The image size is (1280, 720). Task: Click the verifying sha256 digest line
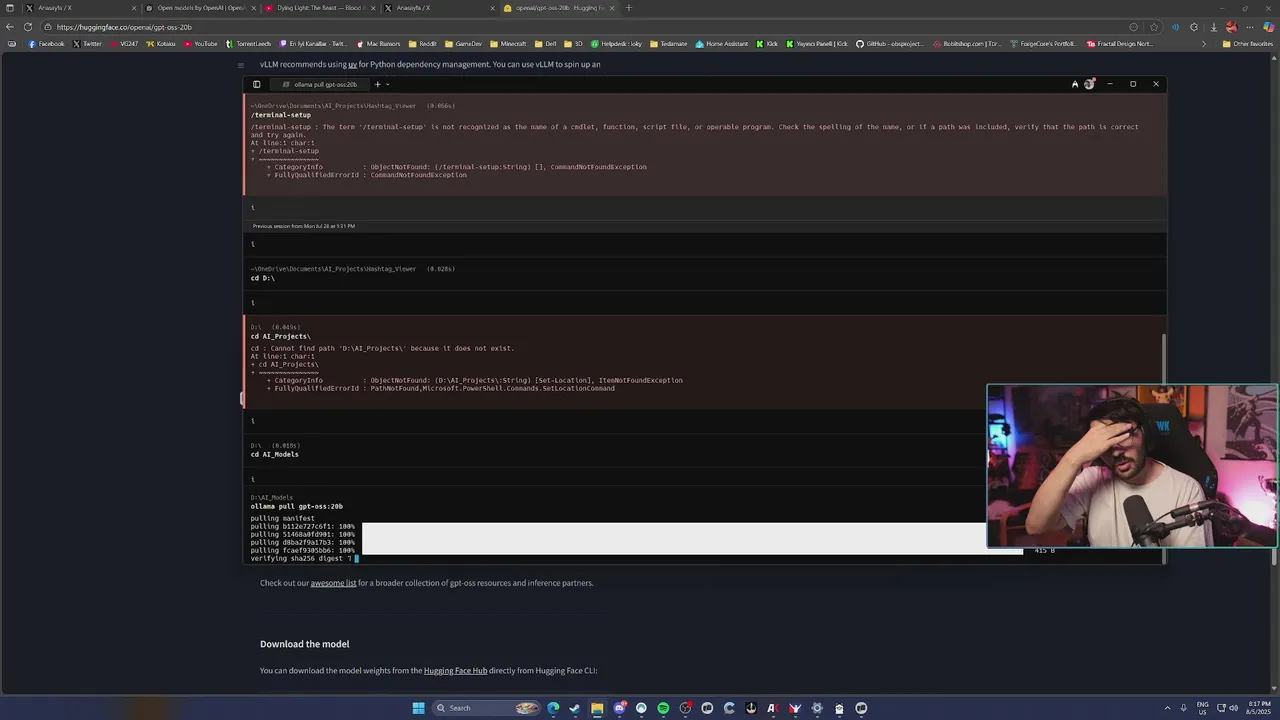coord(304,558)
